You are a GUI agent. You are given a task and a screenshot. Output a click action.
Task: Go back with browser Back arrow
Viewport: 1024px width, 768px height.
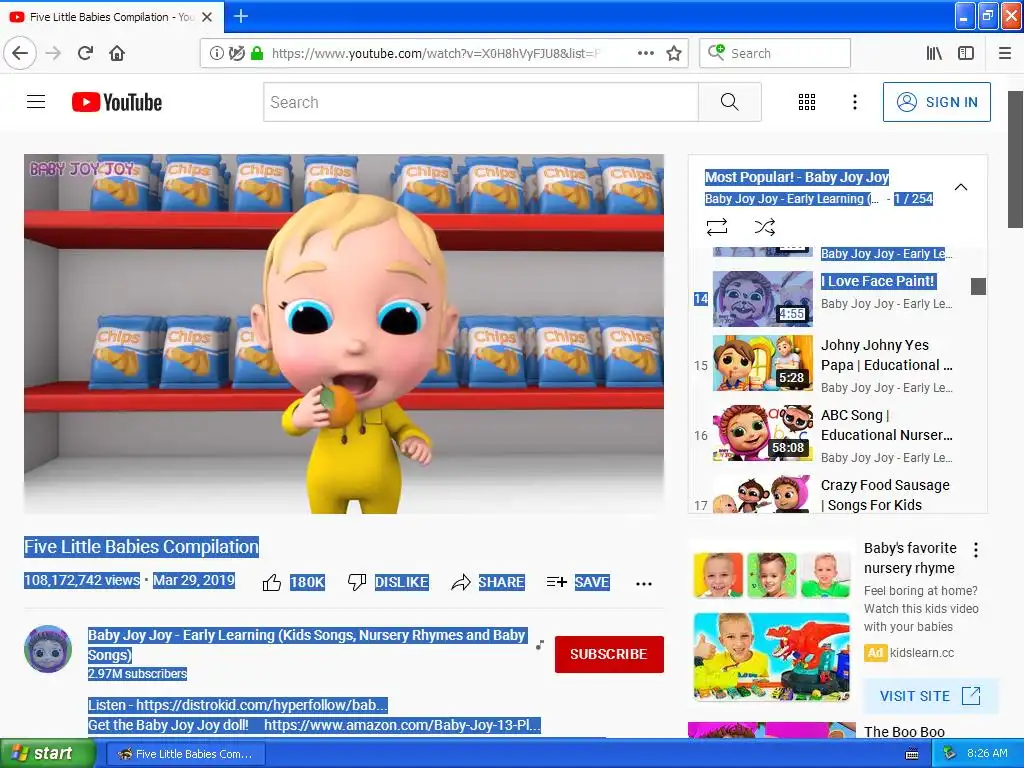pos(20,53)
